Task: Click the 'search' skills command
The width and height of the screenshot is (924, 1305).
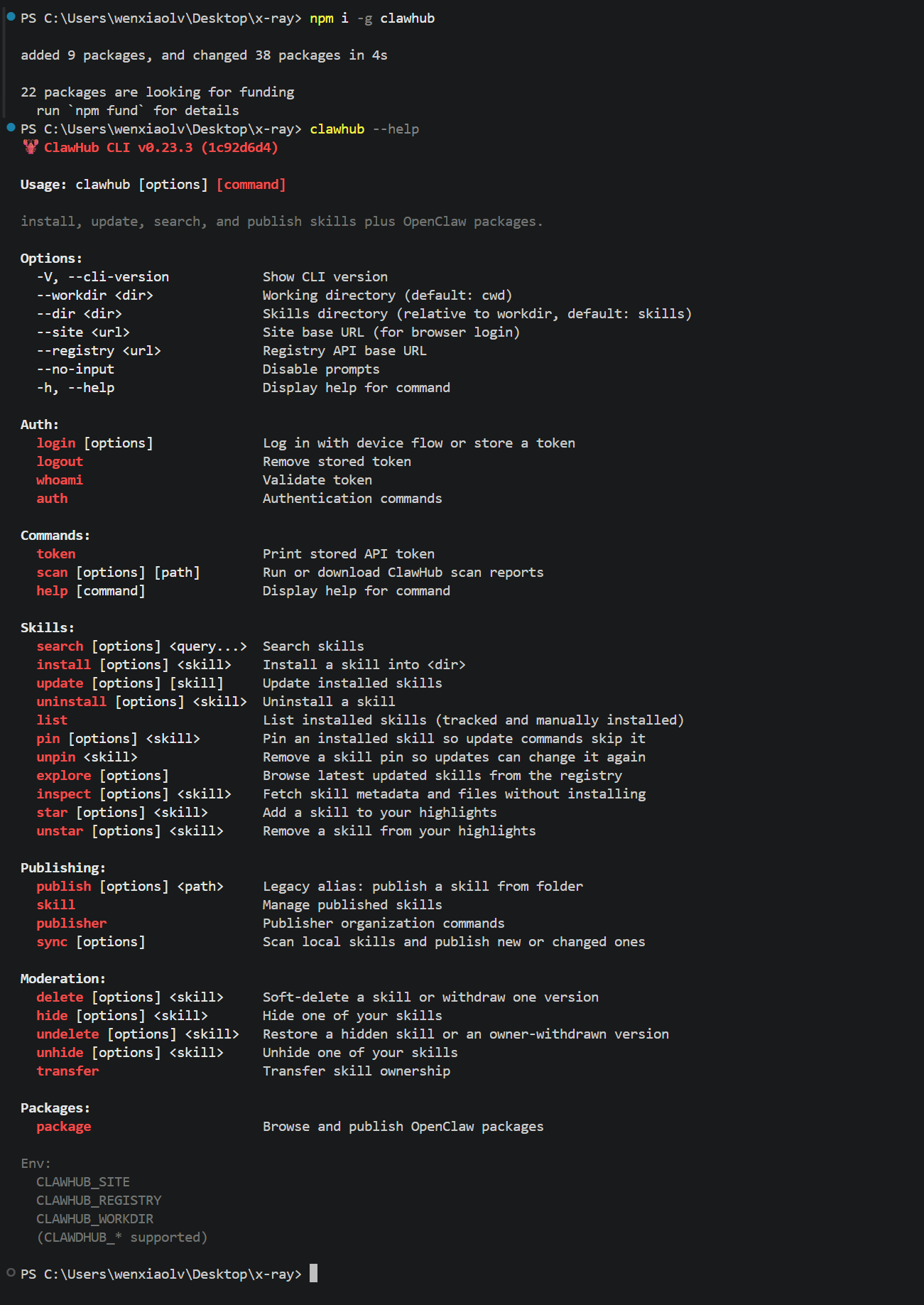Action: (60, 646)
